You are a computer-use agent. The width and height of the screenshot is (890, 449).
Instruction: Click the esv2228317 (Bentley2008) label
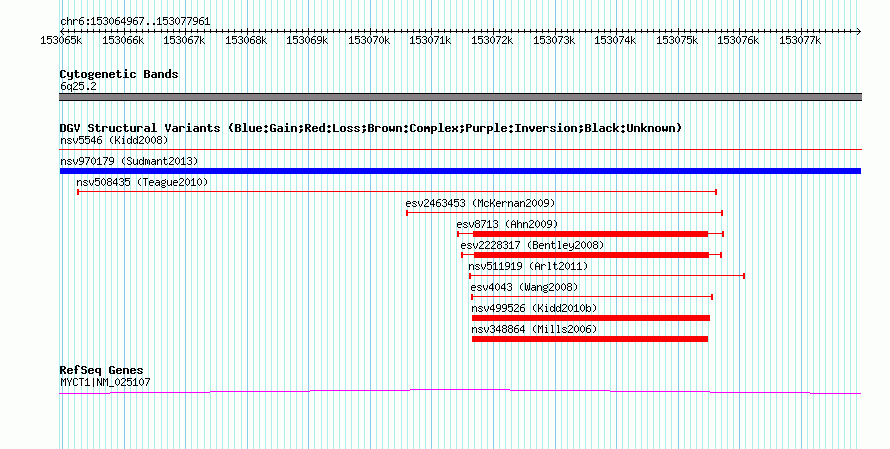tap(532, 245)
